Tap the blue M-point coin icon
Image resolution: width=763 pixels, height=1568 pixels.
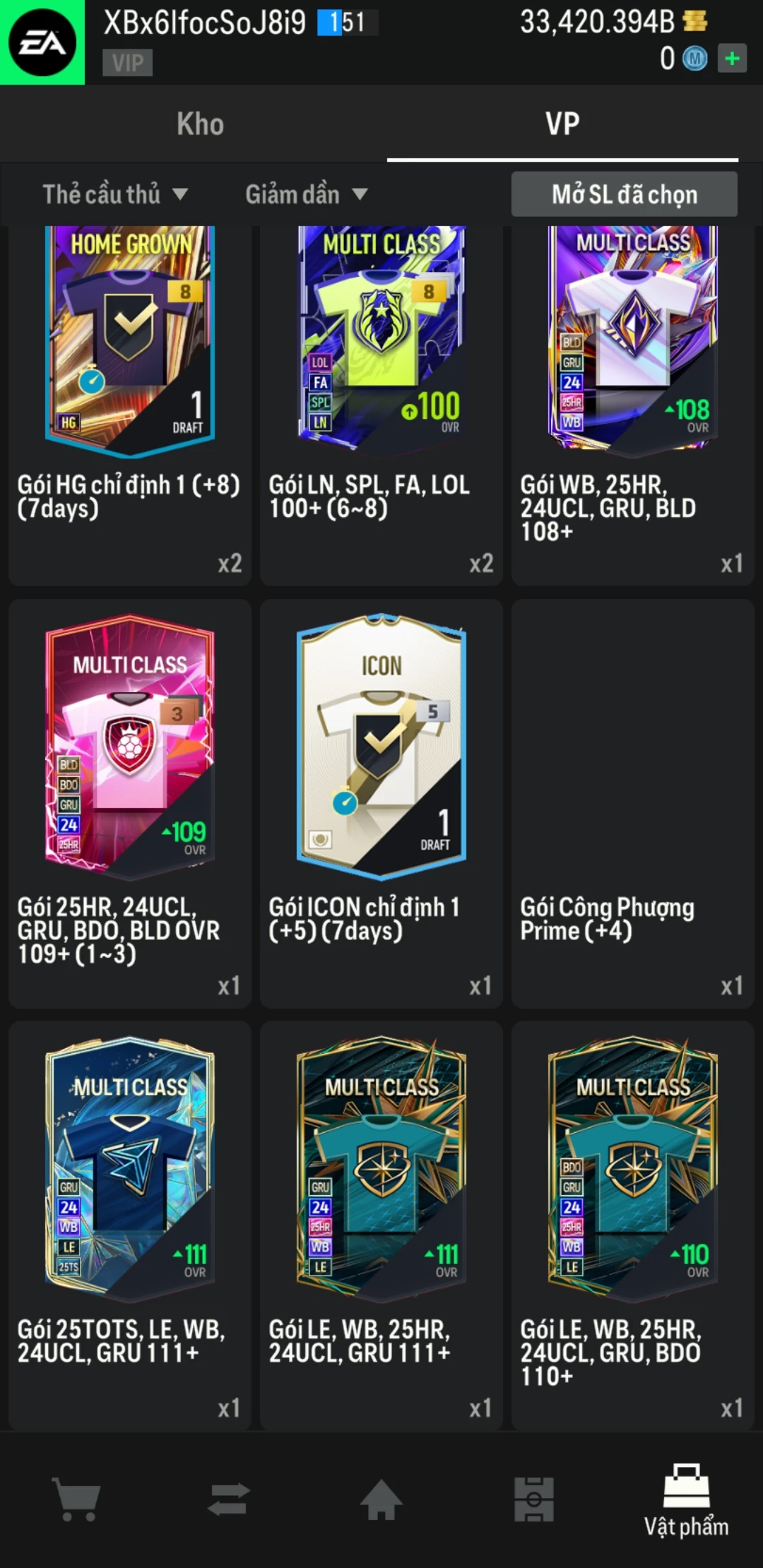tap(695, 58)
